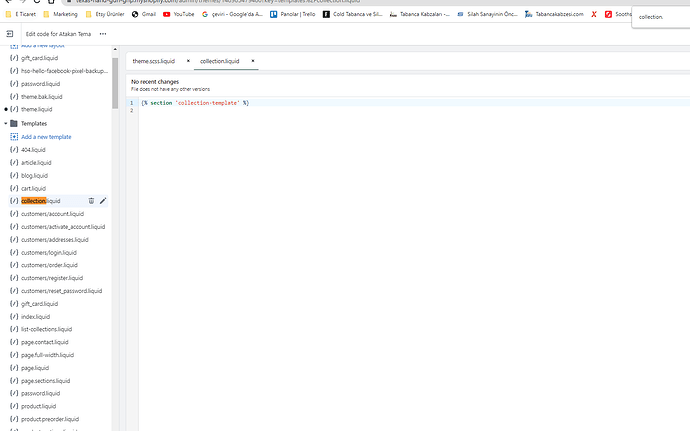Open gift_card.liquid under Templates
This screenshot has width=690, height=431.
39,304
